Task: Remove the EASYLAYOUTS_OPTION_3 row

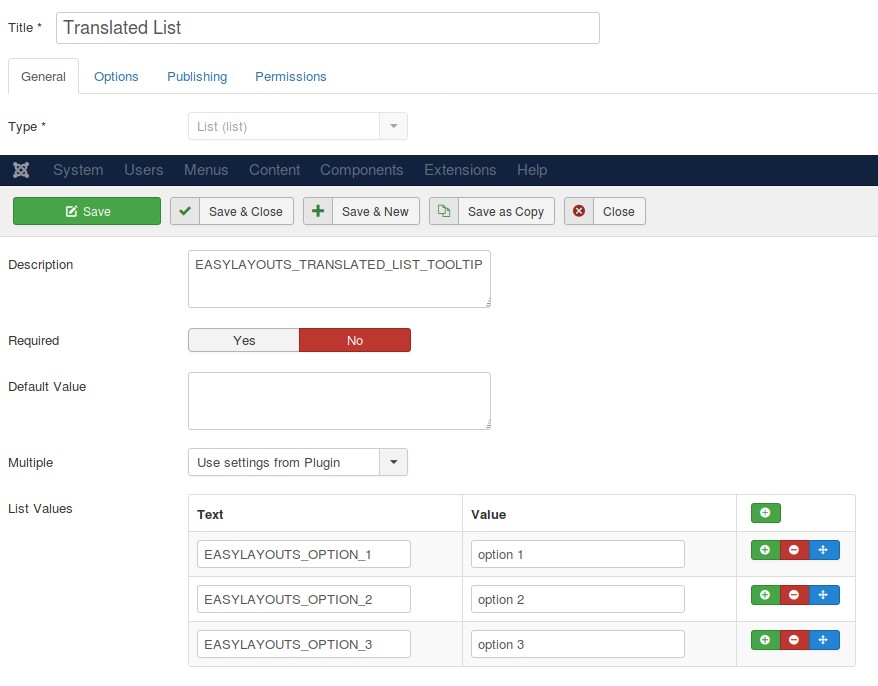Action: 795,640
